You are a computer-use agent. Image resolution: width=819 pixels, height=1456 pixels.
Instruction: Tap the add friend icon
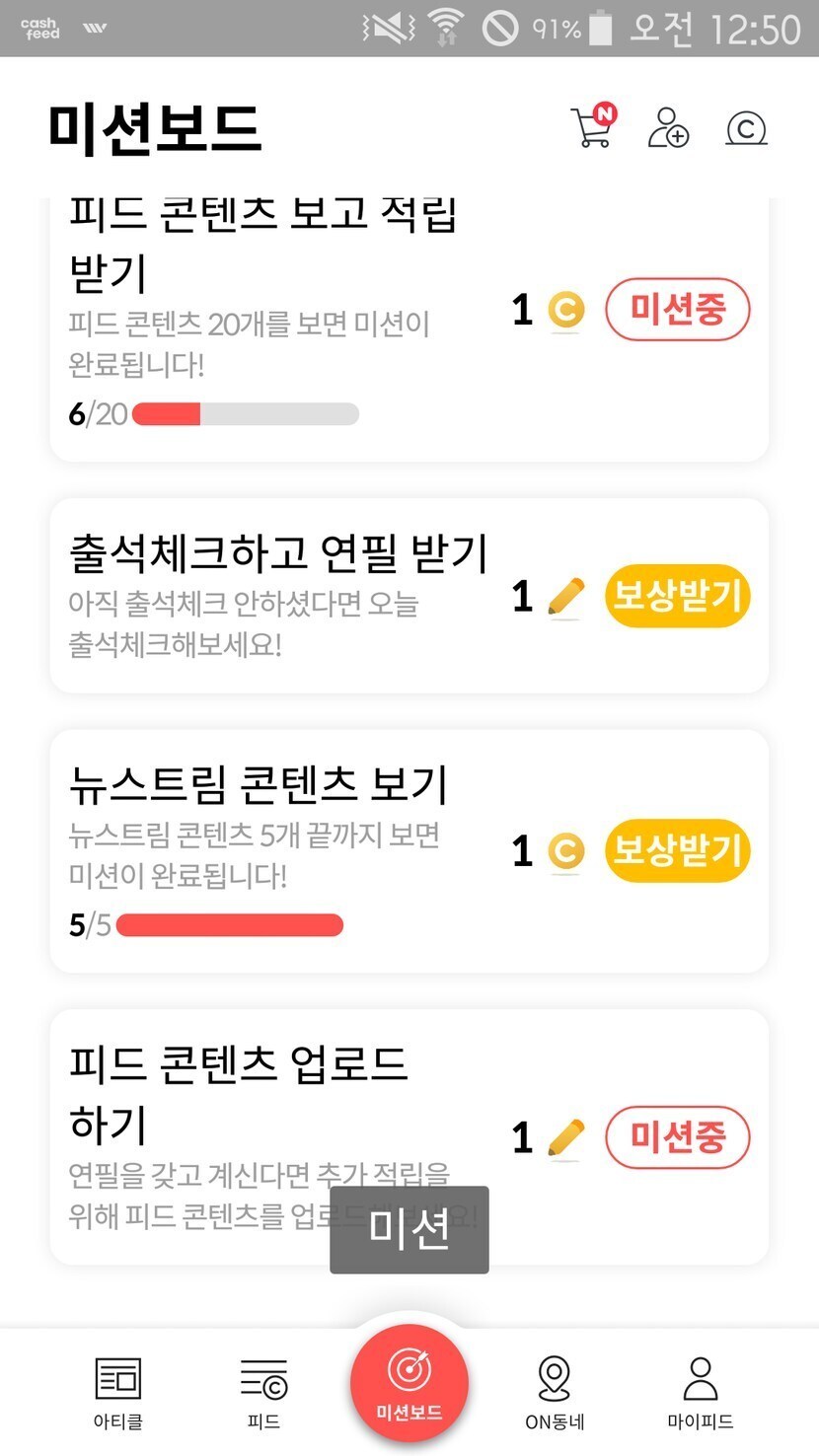click(668, 128)
